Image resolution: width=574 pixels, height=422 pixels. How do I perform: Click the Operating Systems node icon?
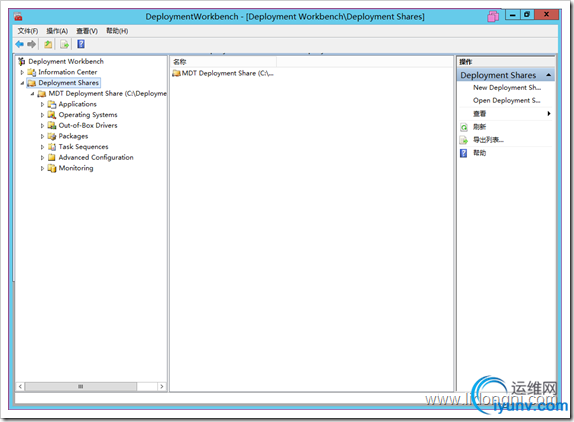(x=52, y=115)
